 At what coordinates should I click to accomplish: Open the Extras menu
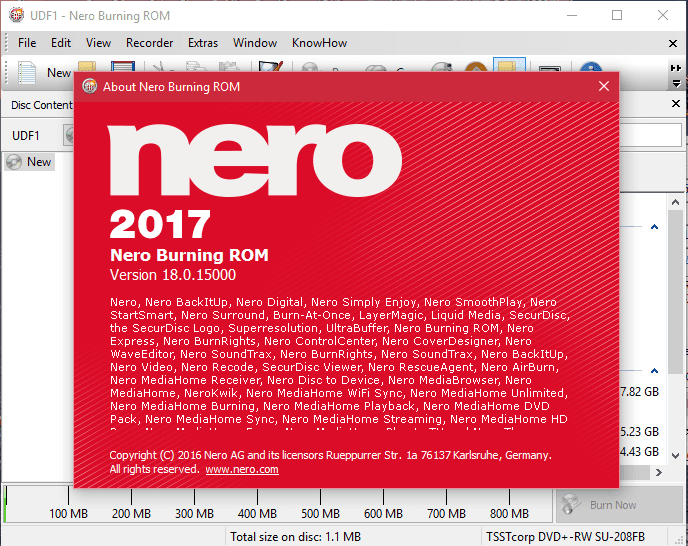pyautogui.click(x=203, y=43)
